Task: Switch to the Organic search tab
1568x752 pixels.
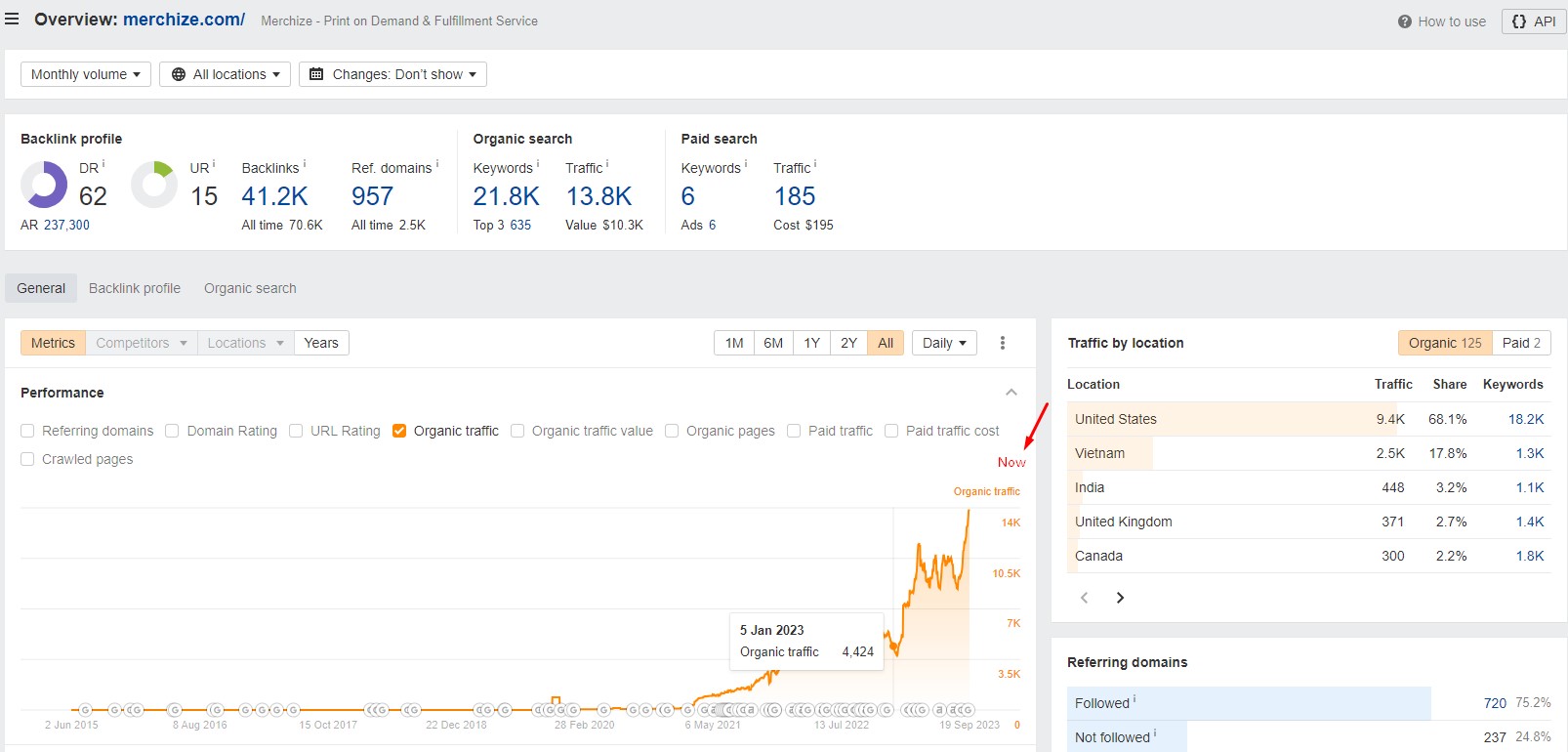Action: coord(250,288)
